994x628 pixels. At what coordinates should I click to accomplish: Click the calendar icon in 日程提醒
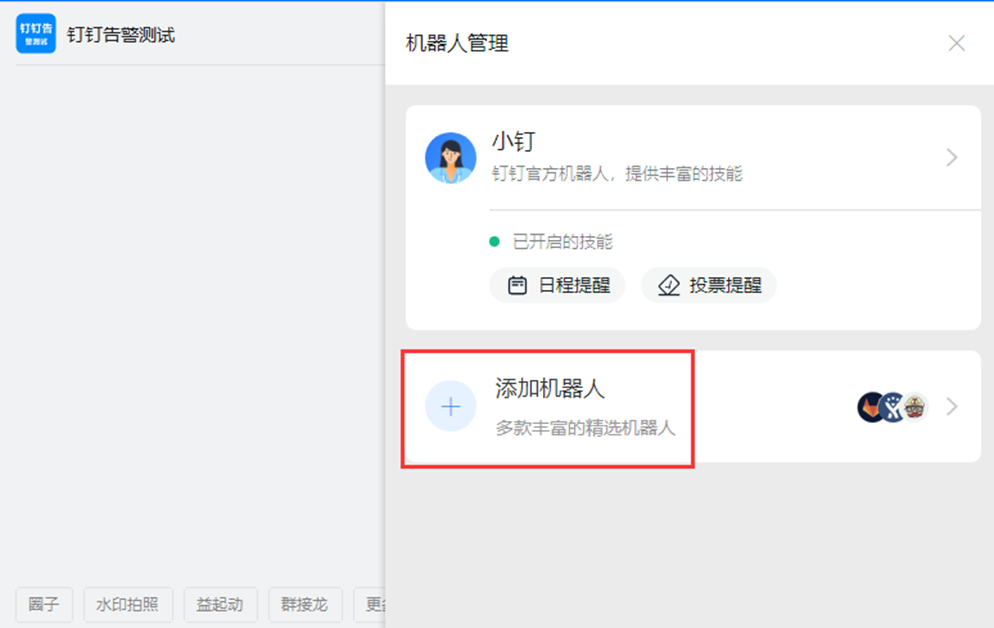click(517, 285)
